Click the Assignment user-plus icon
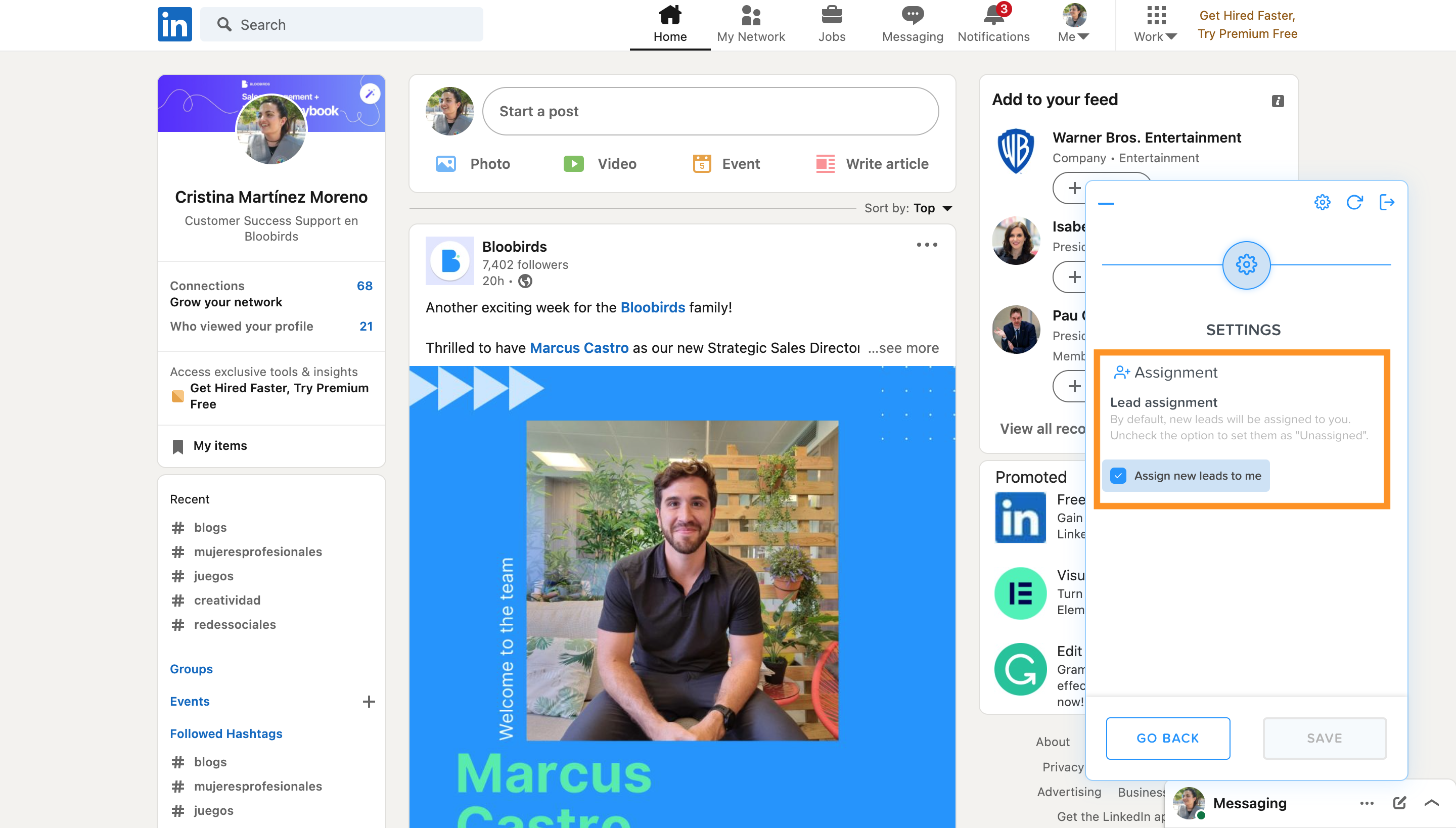1456x828 pixels. pos(1121,373)
